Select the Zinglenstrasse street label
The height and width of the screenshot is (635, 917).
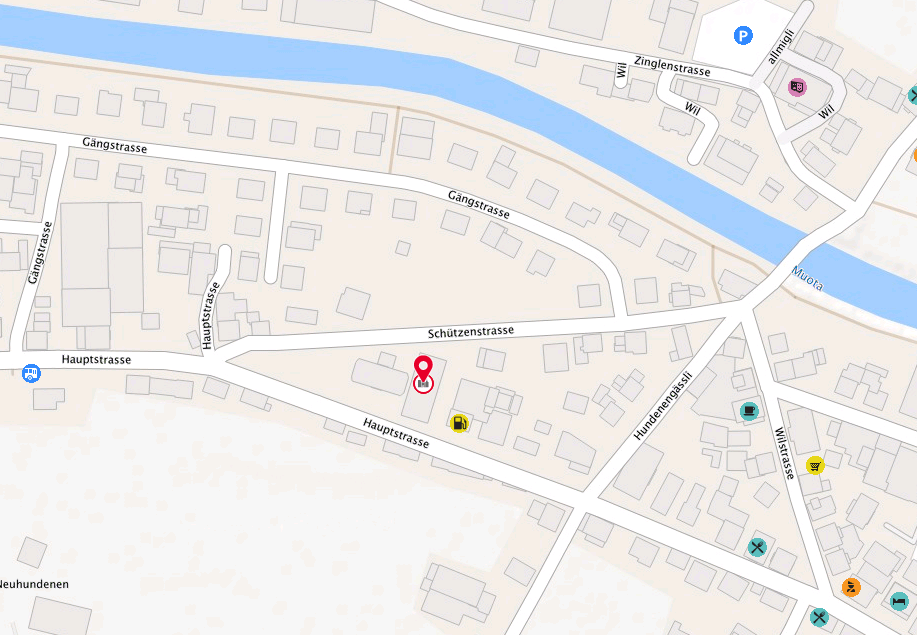[x=673, y=66]
